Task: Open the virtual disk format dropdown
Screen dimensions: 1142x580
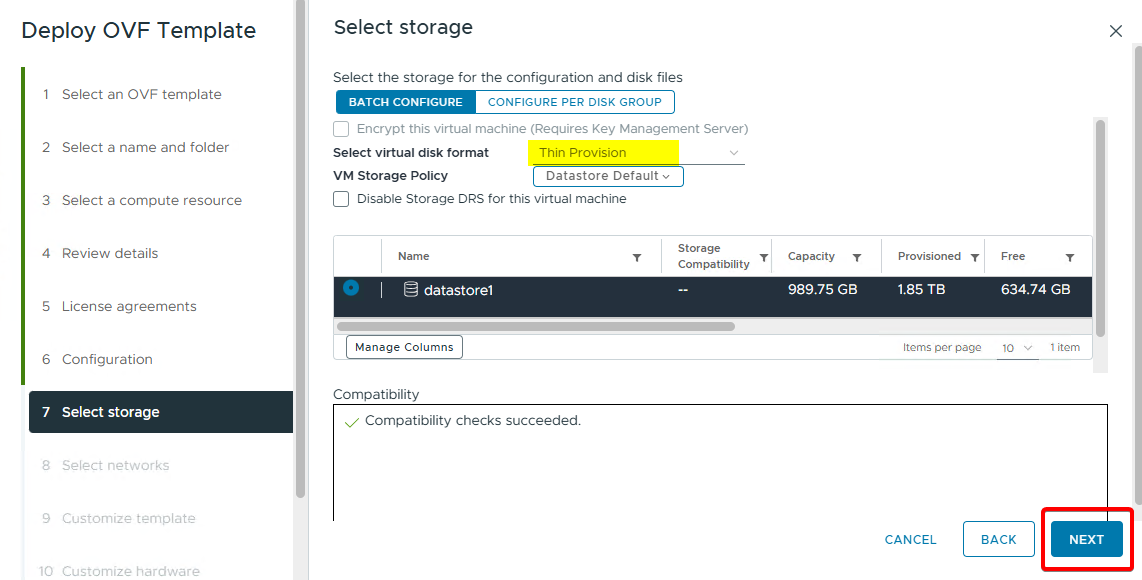Action: (x=636, y=153)
